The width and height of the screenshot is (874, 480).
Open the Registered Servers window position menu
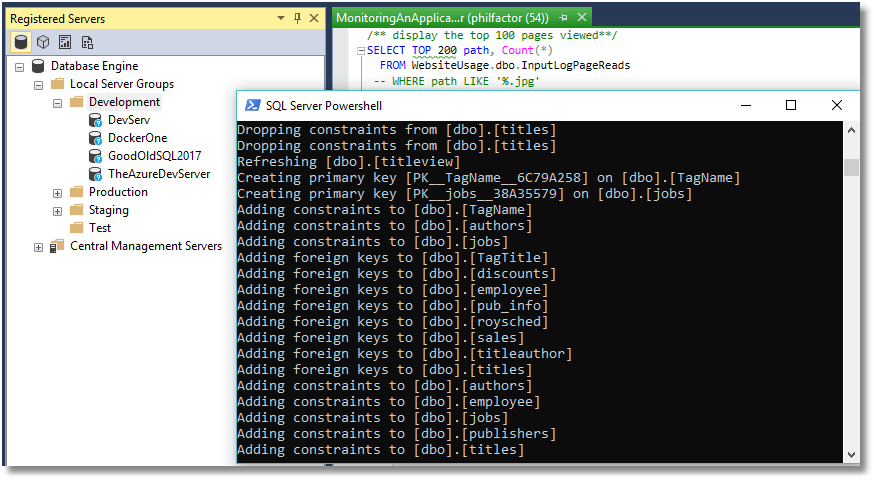281,18
